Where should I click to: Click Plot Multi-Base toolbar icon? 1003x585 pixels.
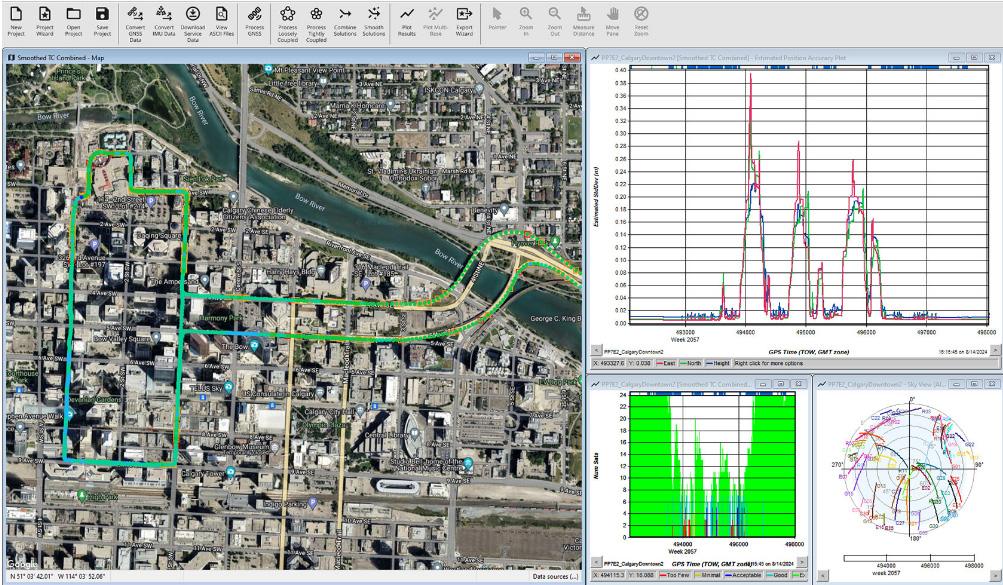pos(436,21)
